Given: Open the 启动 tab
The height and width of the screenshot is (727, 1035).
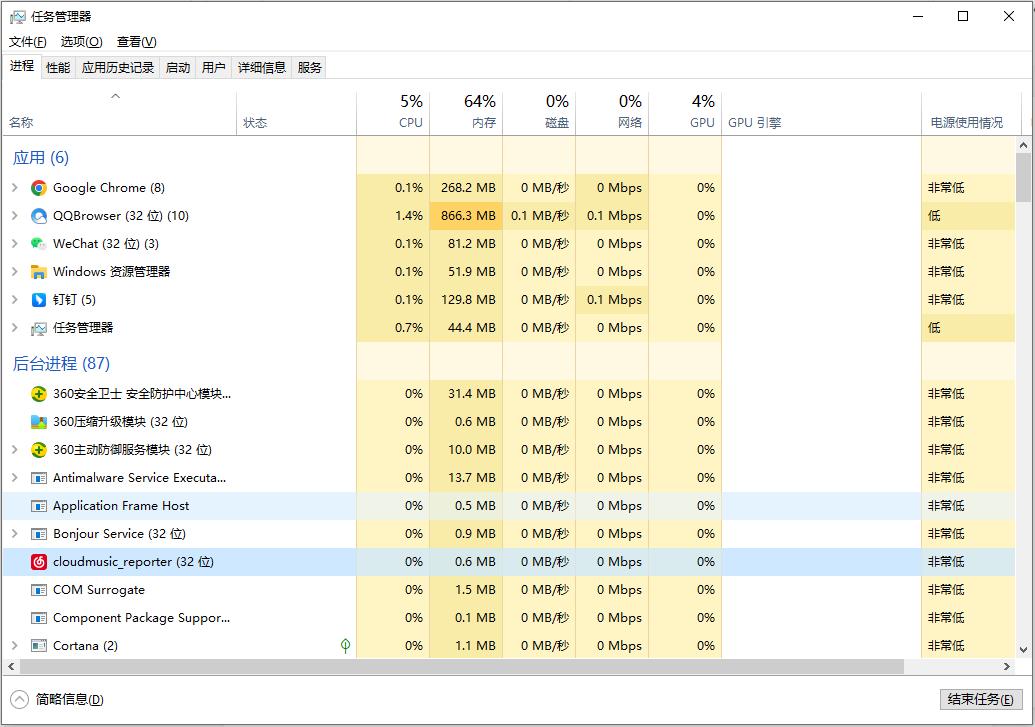Looking at the screenshot, I should pyautogui.click(x=177, y=67).
